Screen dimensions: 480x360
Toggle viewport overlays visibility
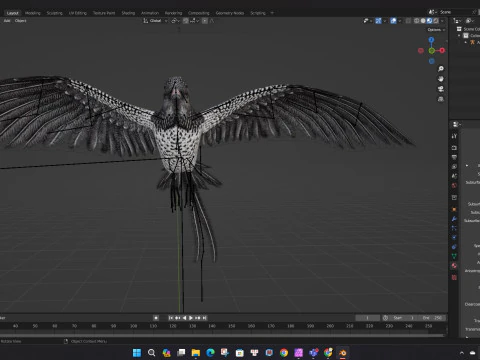click(393, 21)
